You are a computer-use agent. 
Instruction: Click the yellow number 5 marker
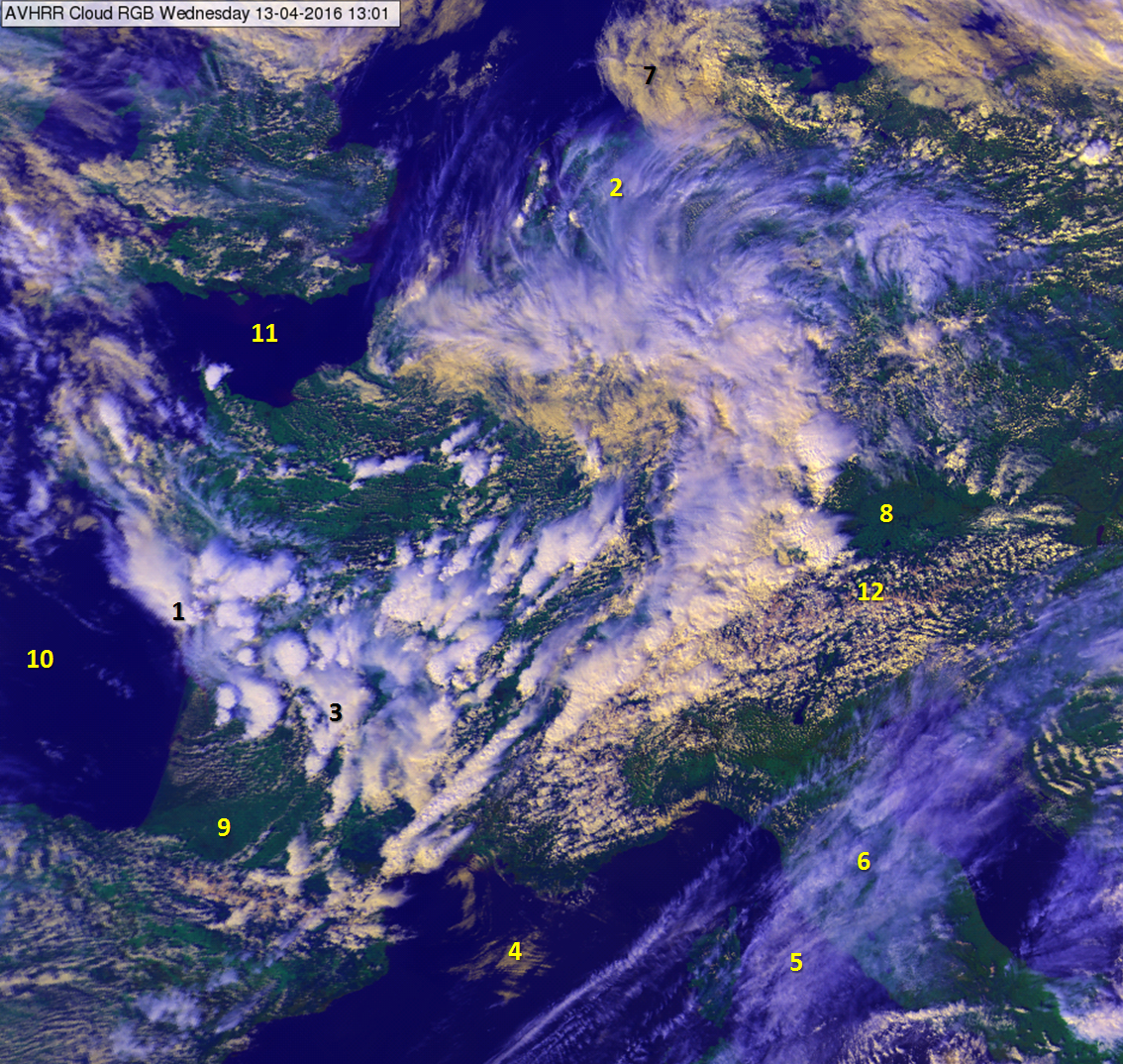[x=796, y=962]
